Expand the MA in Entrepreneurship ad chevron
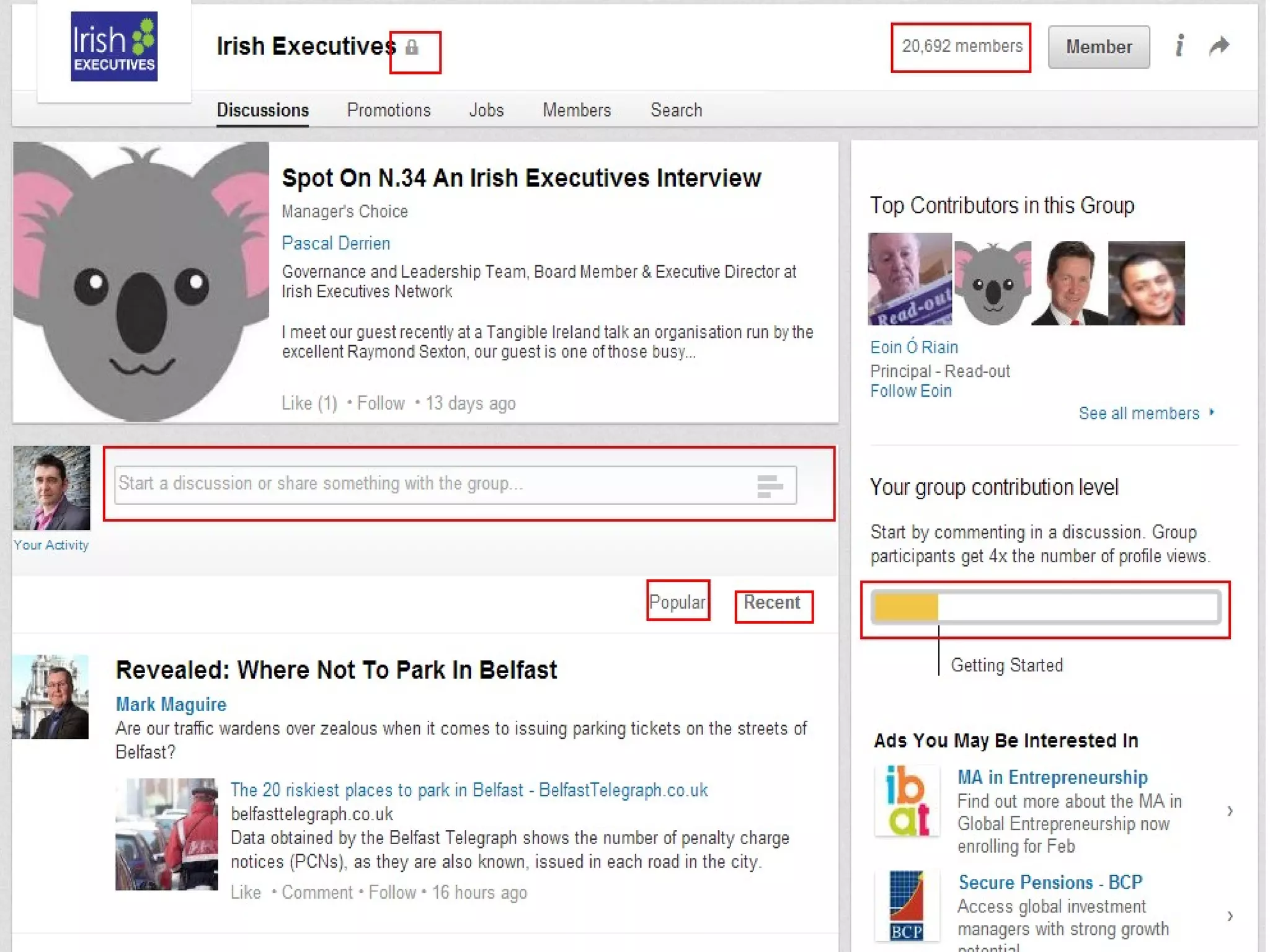The height and width of the screenshot is (952, 1270). tap(1230, 811)
